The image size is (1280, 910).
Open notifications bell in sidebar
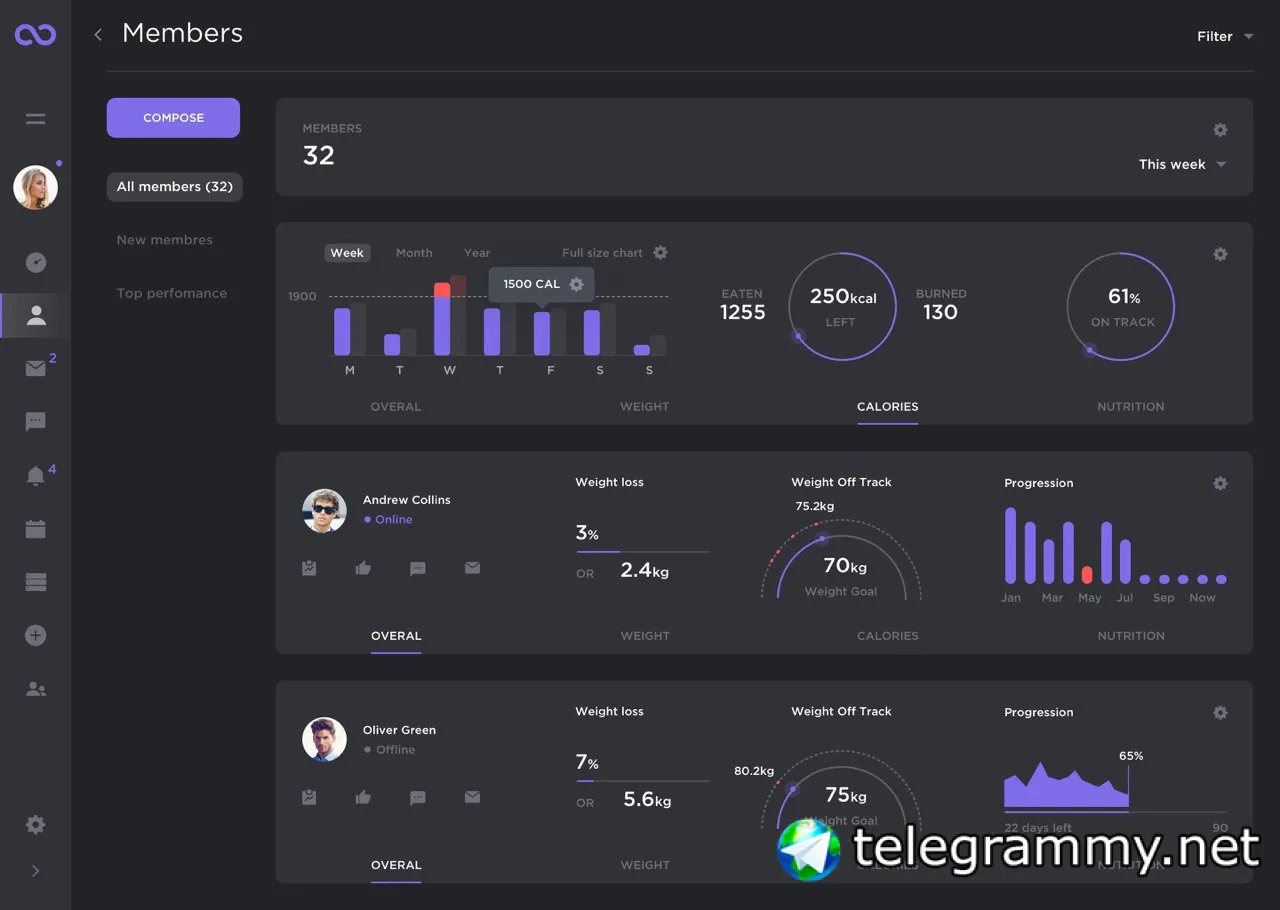[x=35, y=476]
